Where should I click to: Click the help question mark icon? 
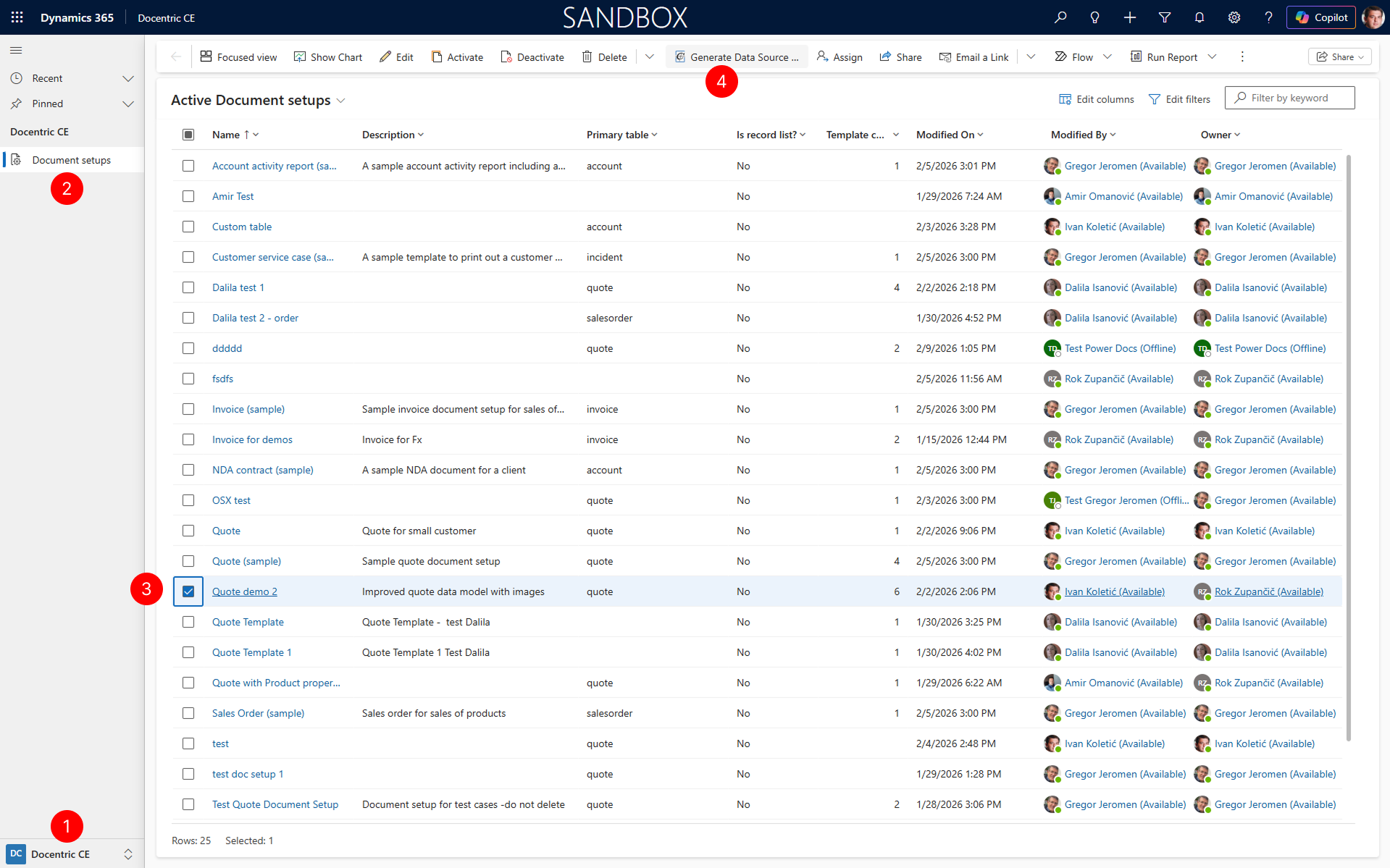point(1268,17)
